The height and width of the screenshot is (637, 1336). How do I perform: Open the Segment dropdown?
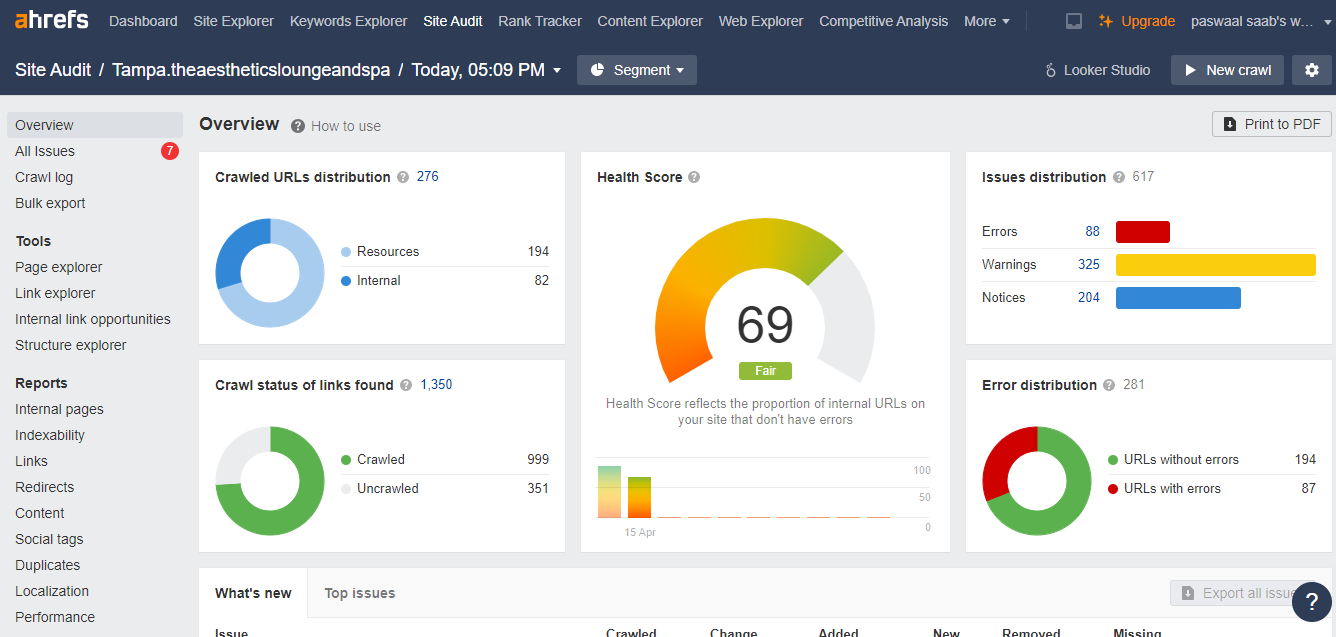coord(637,70)
